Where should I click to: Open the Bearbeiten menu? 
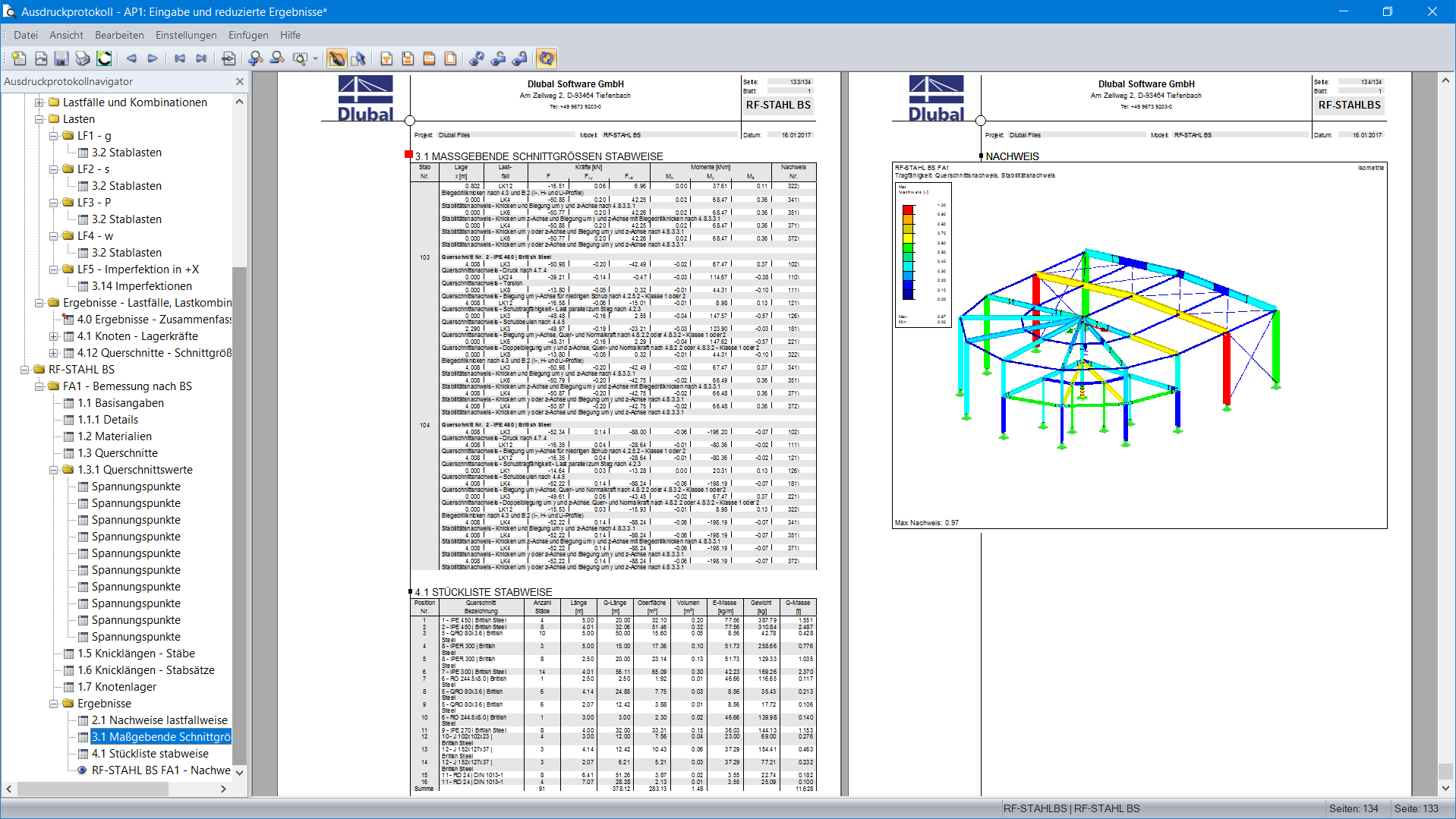(119, 35)
